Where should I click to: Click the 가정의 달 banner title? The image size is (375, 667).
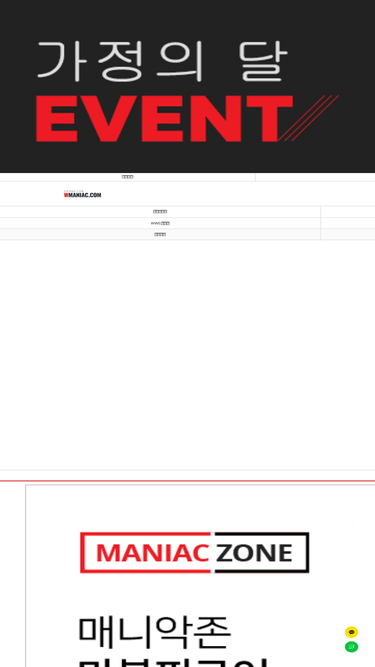click(163, 62)
